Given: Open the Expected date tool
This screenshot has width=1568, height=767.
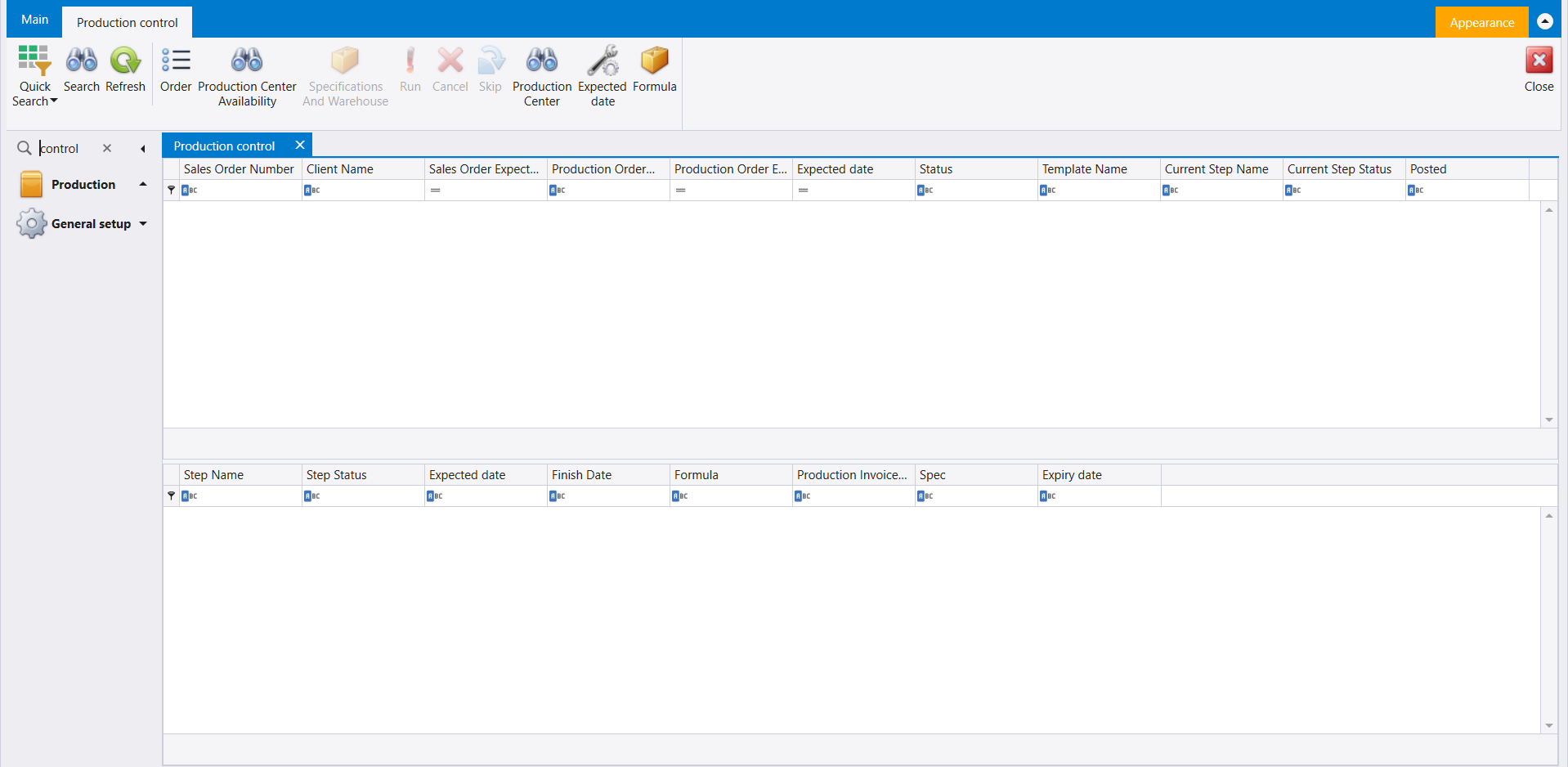Looking at the screenshot, I should pos(603,74).
